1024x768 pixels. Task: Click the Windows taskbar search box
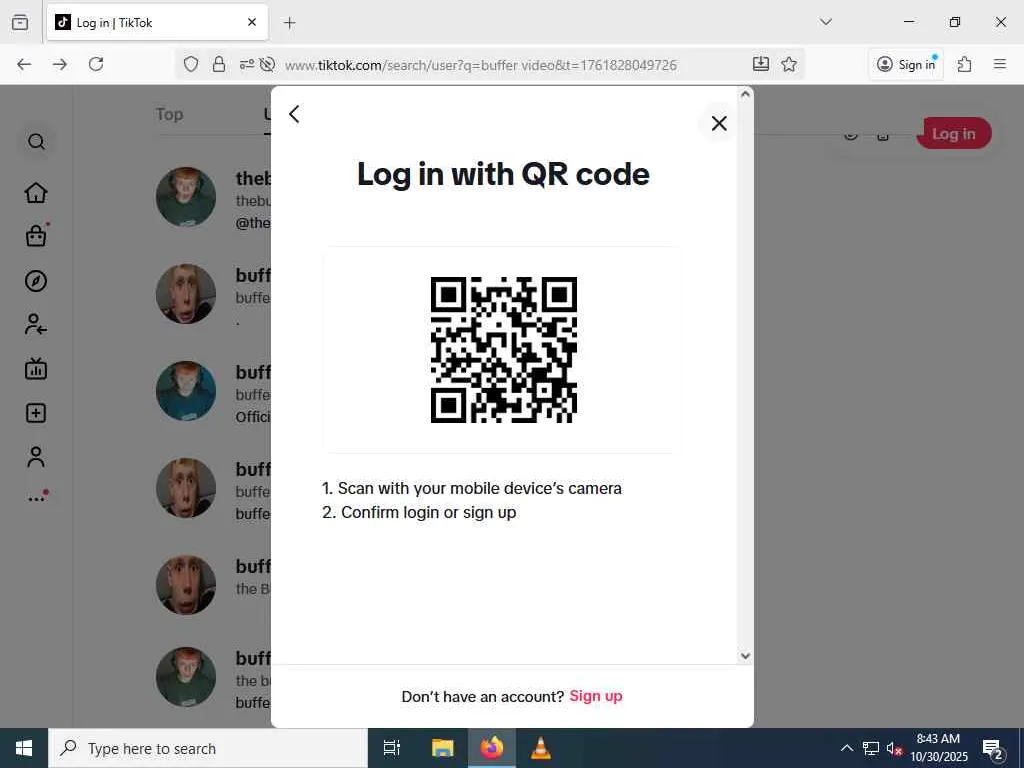[208, 748]
